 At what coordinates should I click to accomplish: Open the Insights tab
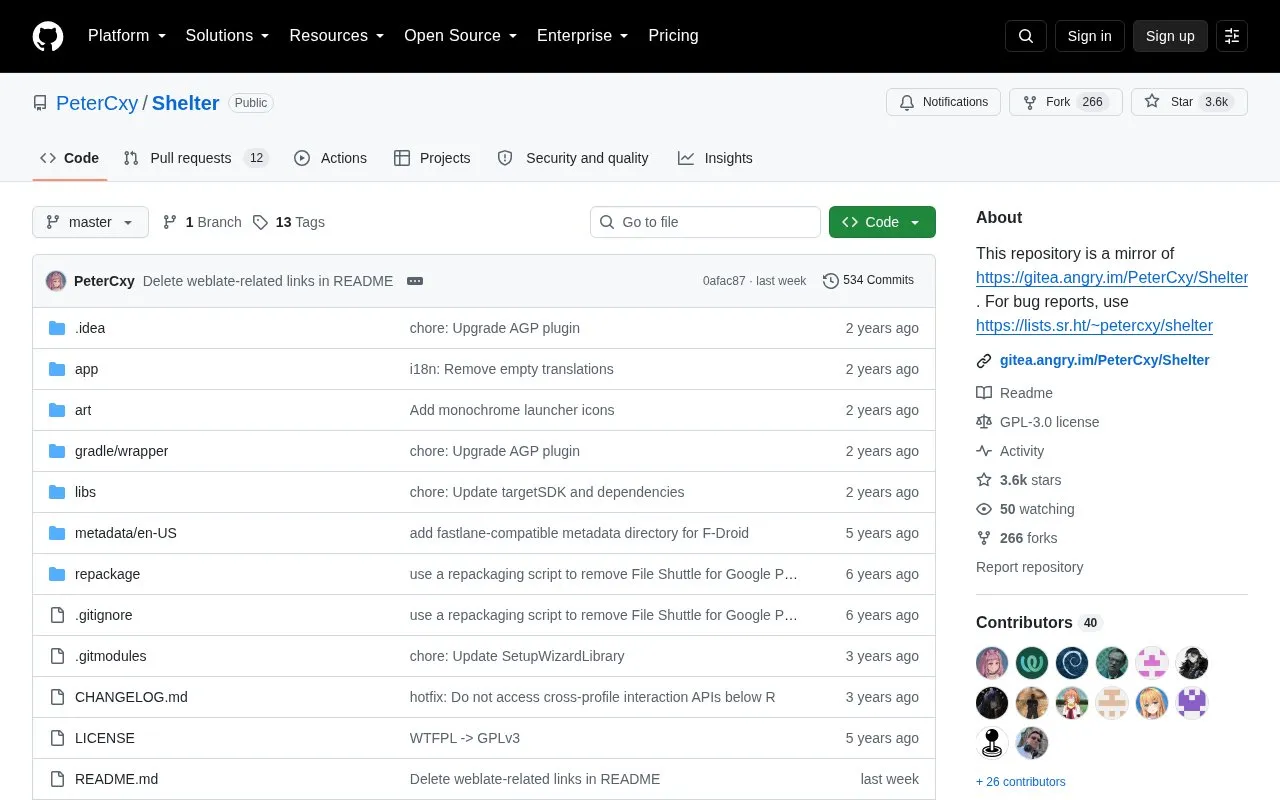tap(715, 158)
